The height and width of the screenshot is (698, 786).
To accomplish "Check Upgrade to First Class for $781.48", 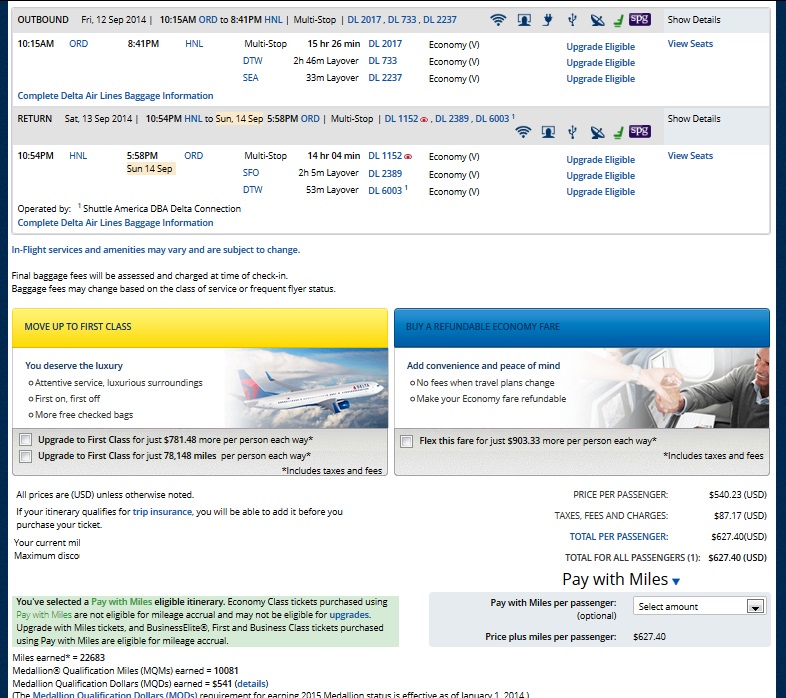I will 25,440.
